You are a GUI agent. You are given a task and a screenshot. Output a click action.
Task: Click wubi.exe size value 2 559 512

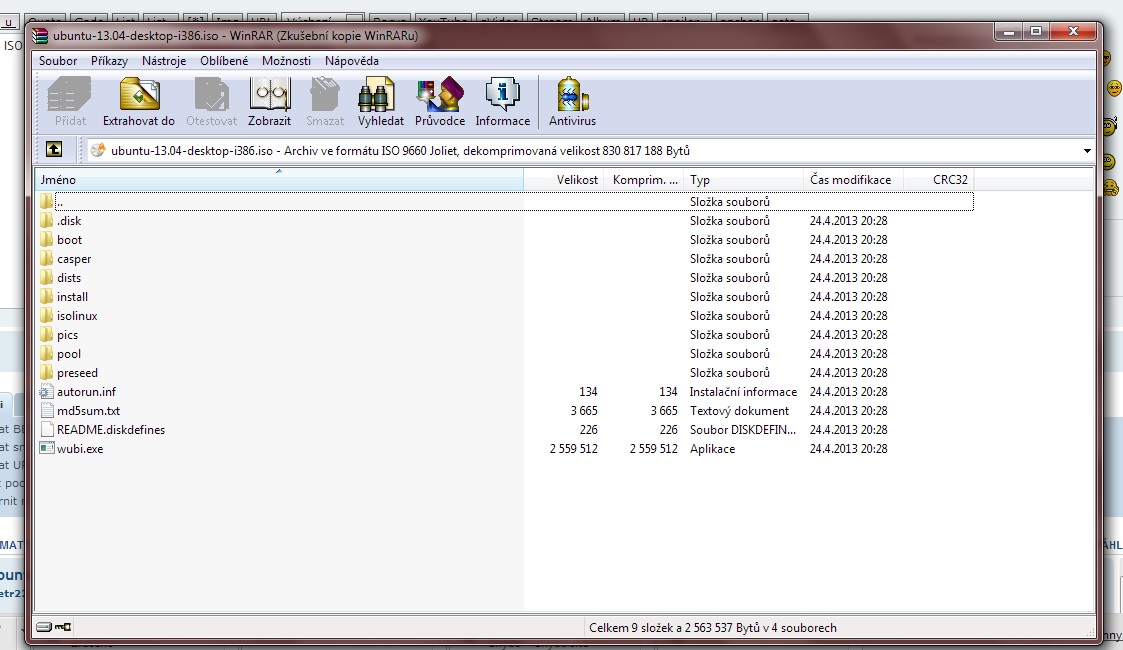coord(574,449)
